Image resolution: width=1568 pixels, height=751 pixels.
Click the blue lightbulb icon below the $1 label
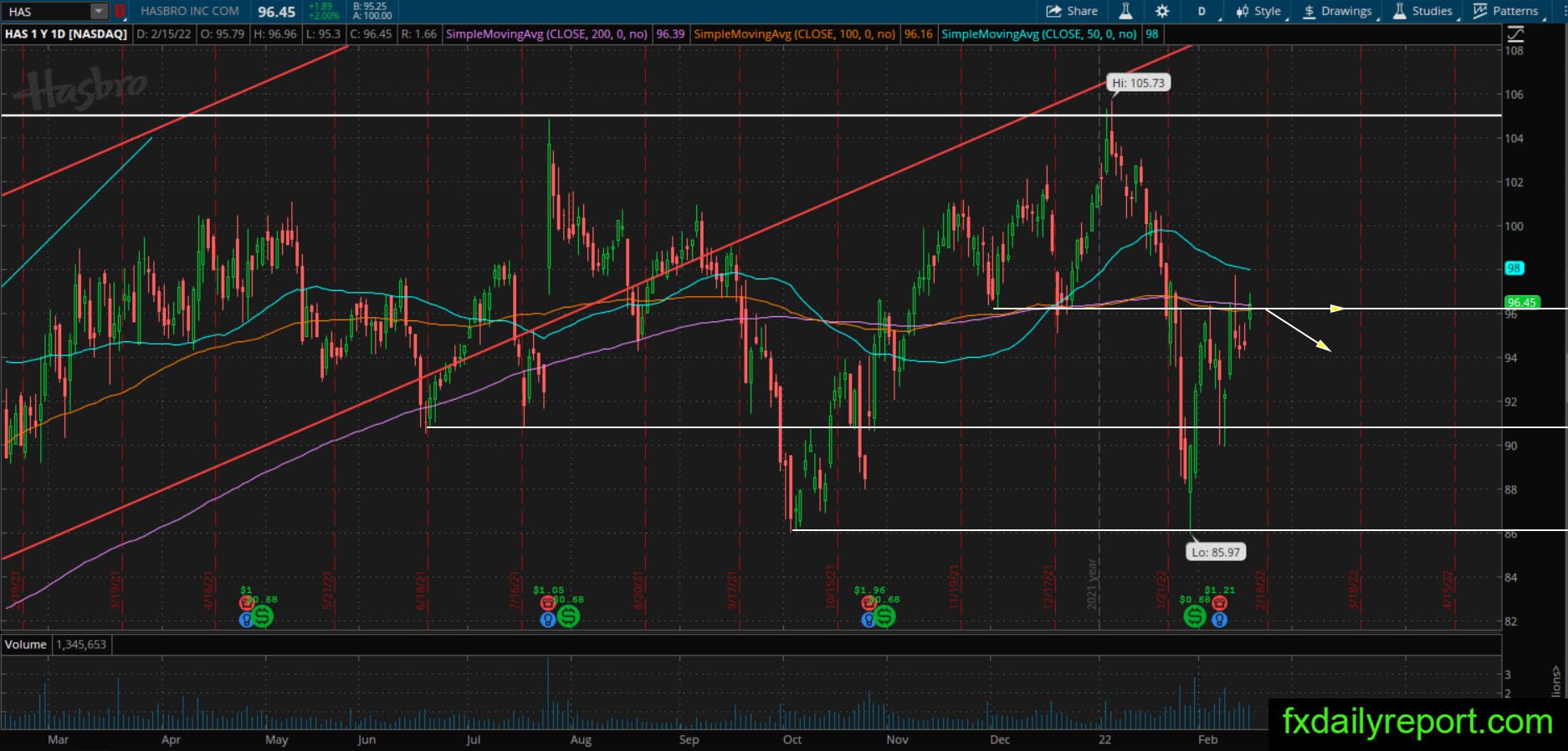click(246, 620)
